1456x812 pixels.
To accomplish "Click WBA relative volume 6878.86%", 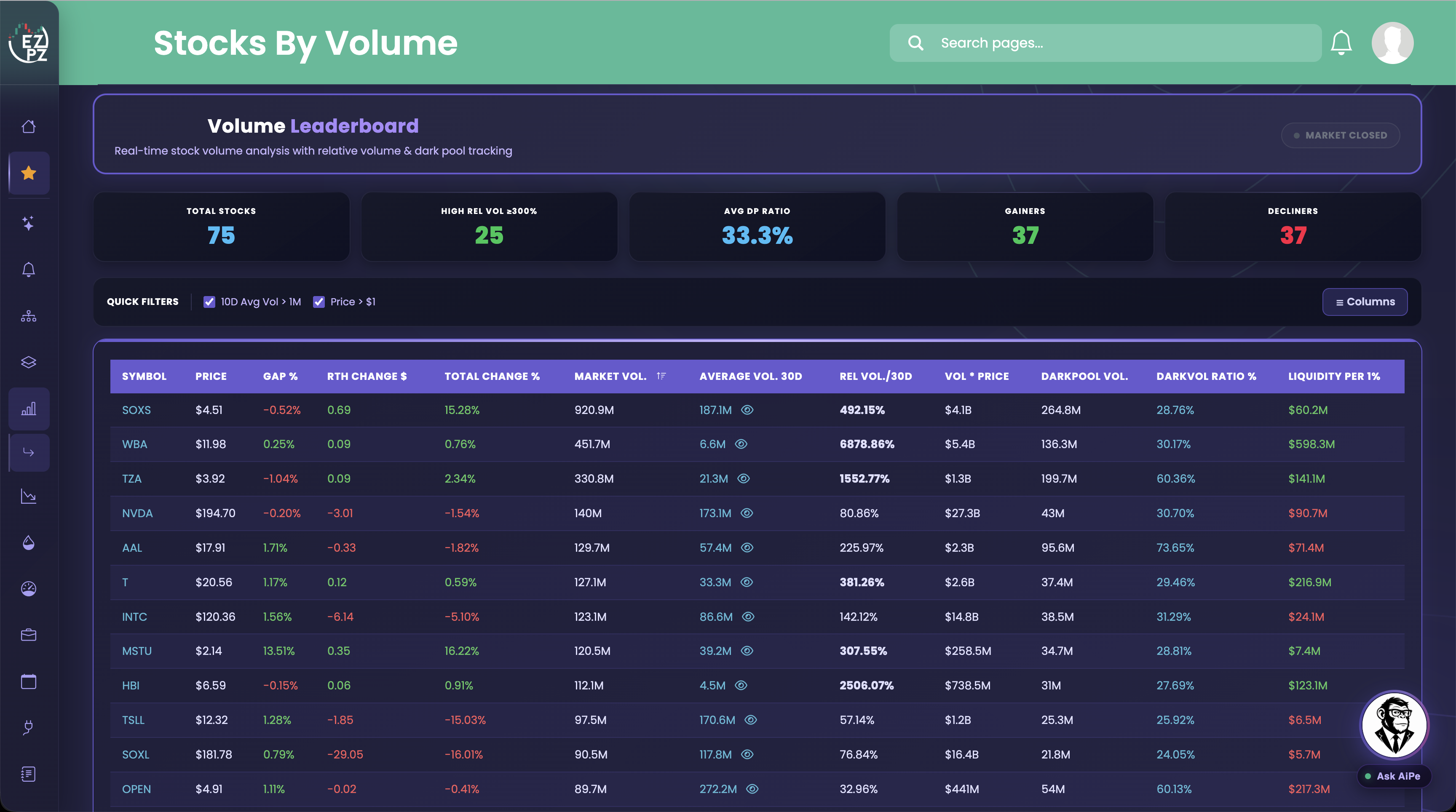I will point(867,444).
